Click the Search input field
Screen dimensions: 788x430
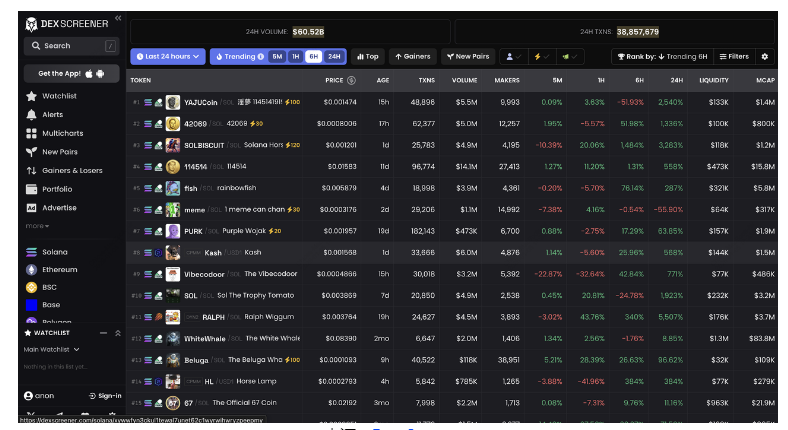pos(71,46)
